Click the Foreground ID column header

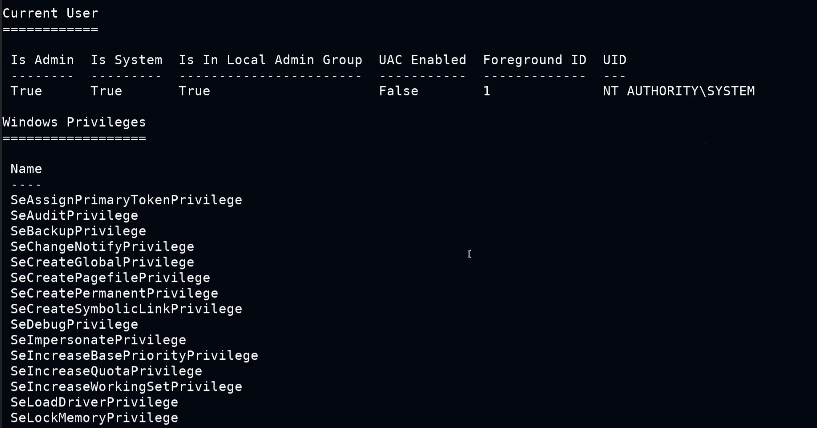click(534, 60)
